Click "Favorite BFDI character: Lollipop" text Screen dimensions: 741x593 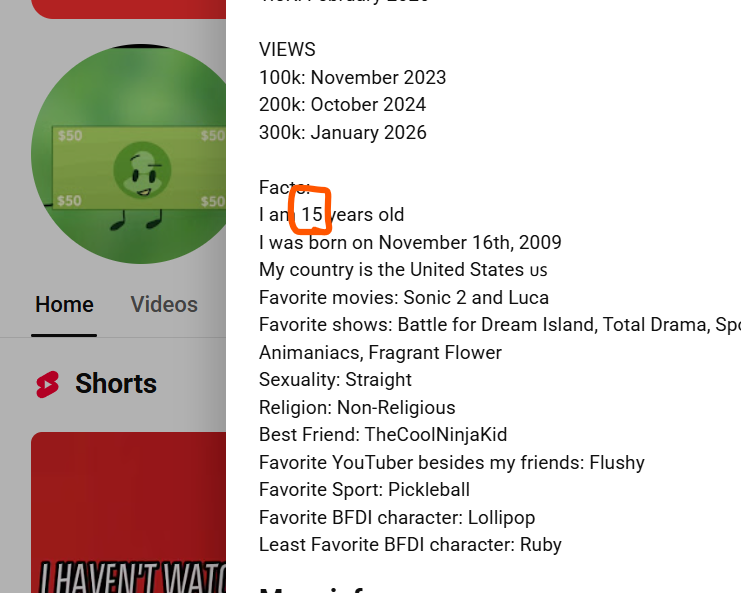click(x=397, y=517)
